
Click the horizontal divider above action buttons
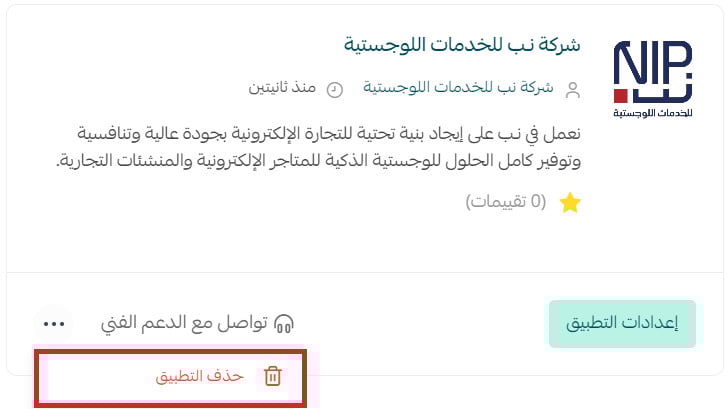(365, 273)
